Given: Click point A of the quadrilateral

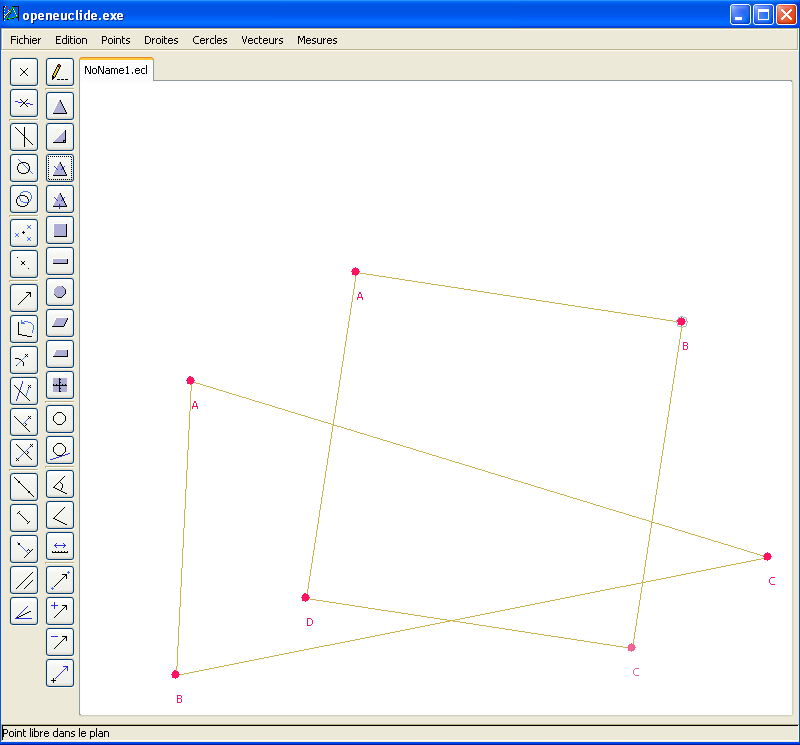Looking at the screenshot, I should click(356, 271).
